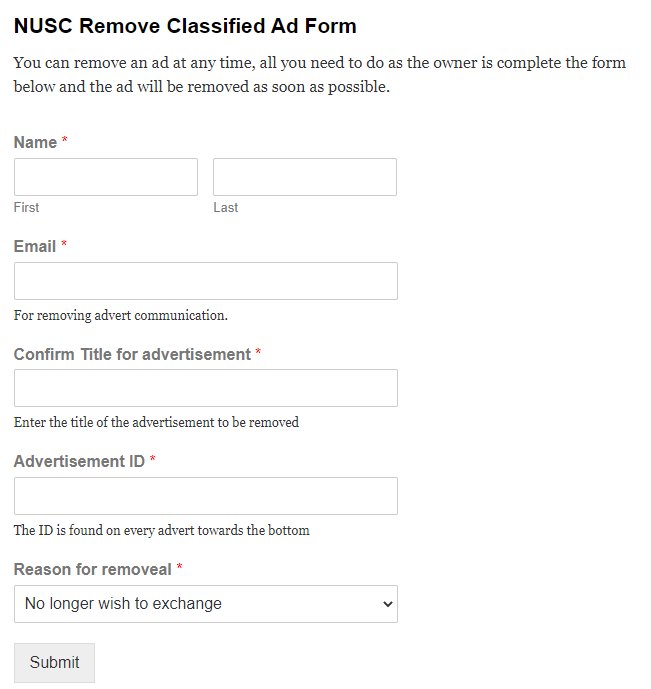Click the "Email" field label

(35, 246)
